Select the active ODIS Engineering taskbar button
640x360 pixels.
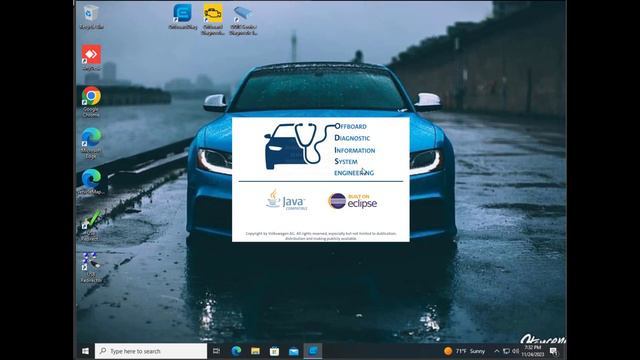pos(313,351)
